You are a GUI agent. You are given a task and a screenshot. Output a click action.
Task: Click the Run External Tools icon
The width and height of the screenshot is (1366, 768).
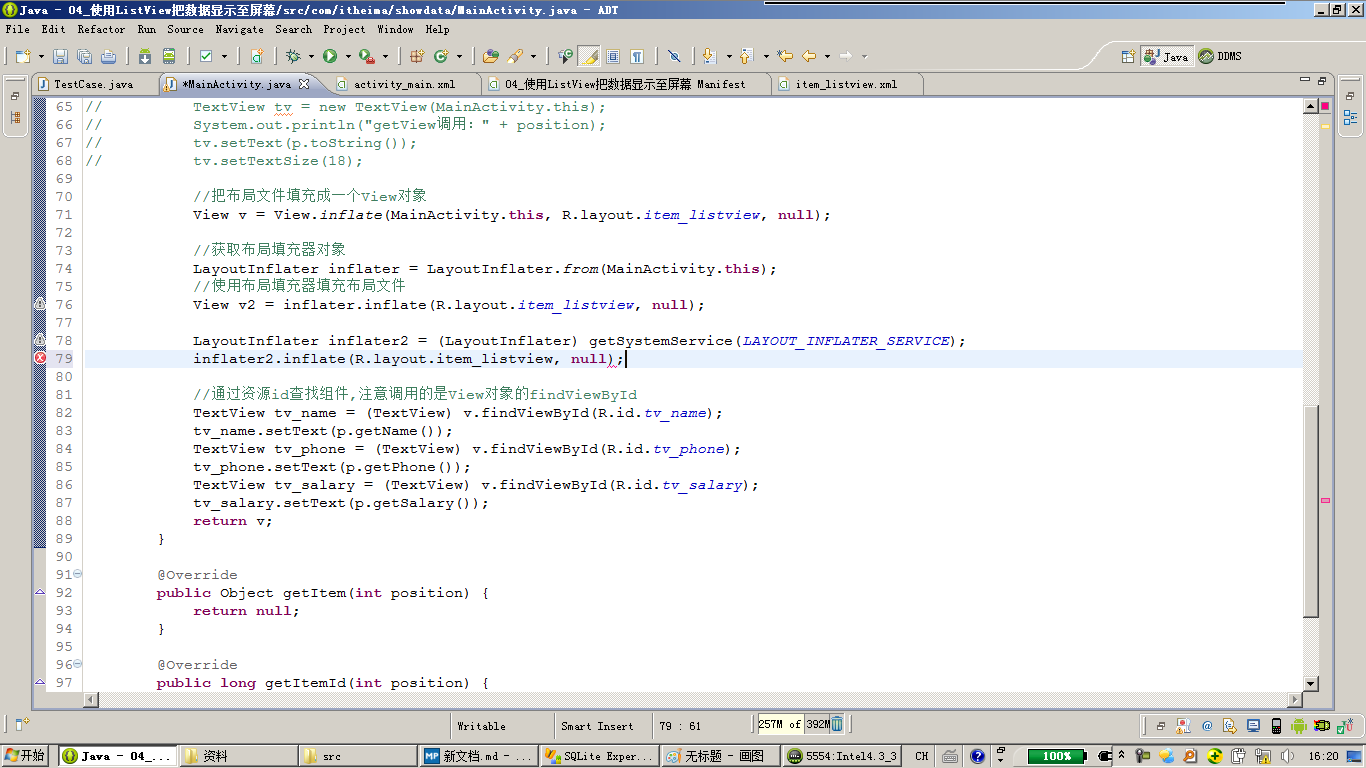click(366, 57)
